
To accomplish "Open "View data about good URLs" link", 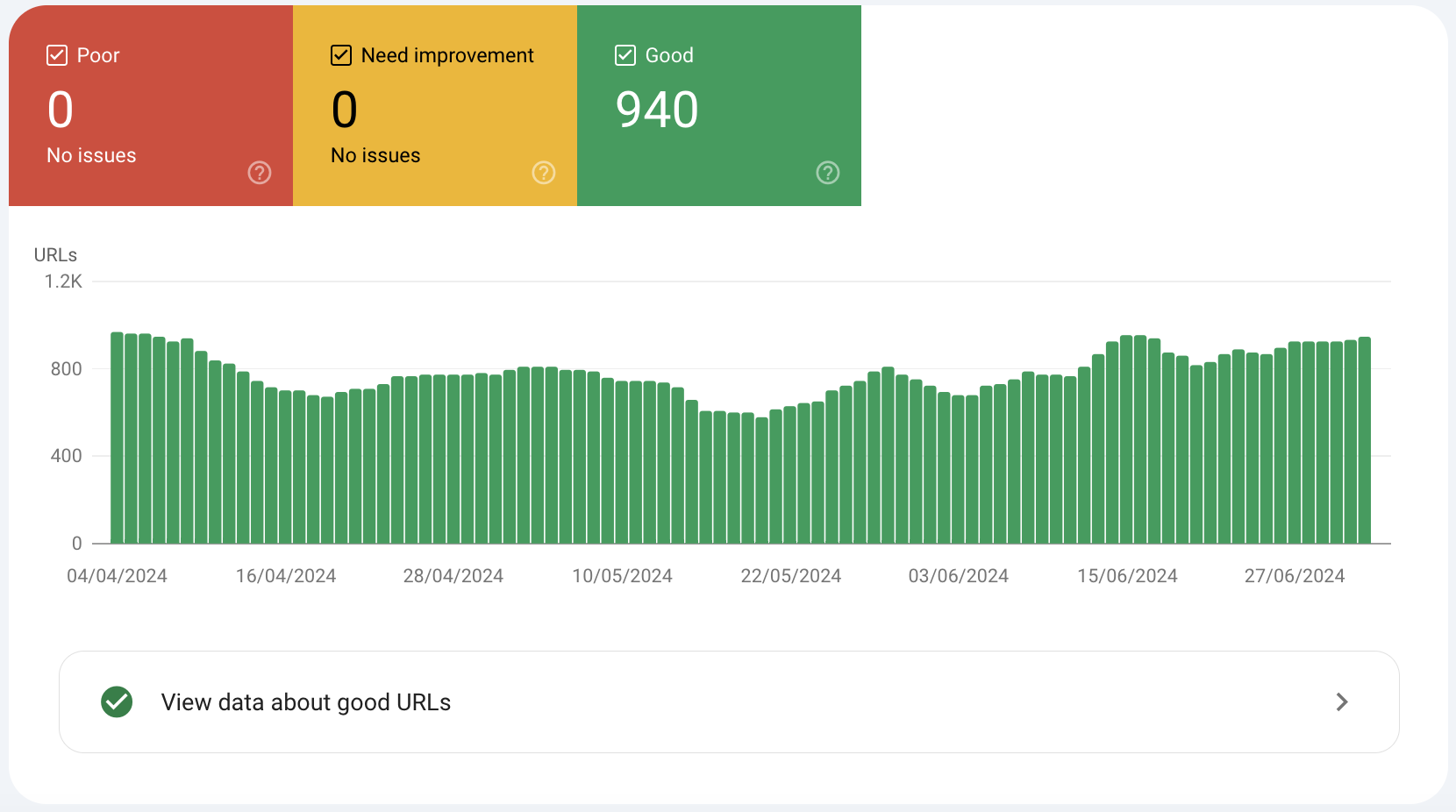I will tap(306, 702).
